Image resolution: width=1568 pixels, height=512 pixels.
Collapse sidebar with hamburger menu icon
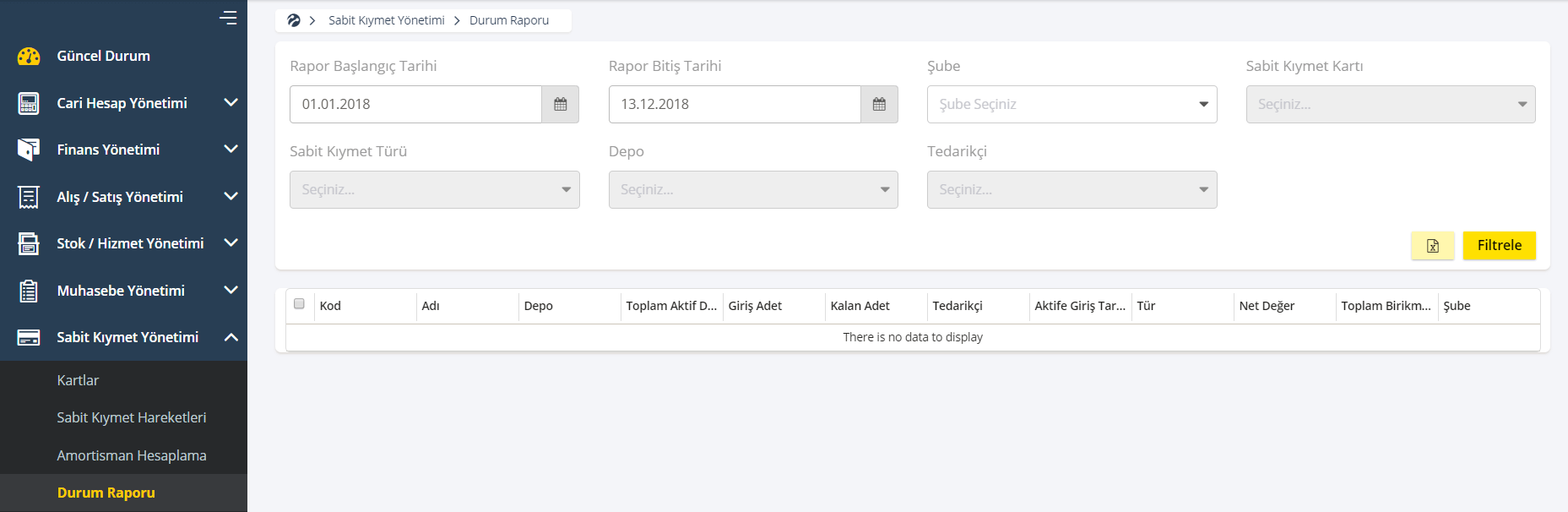coord(228,17)
